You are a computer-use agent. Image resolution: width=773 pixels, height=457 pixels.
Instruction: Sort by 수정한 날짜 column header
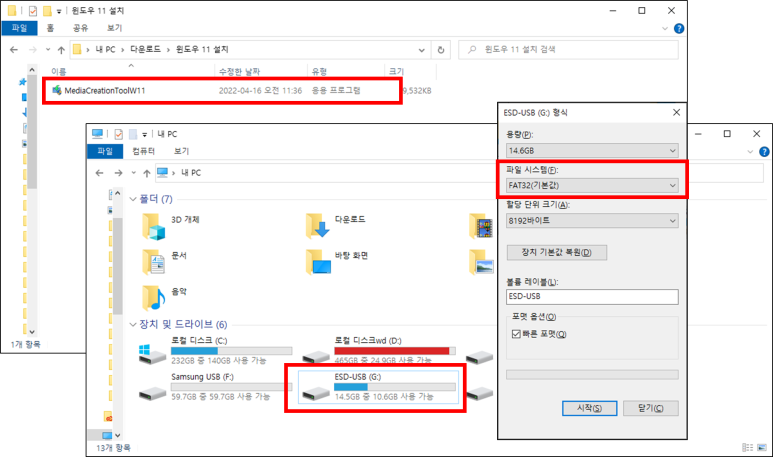tap(240, 71)
